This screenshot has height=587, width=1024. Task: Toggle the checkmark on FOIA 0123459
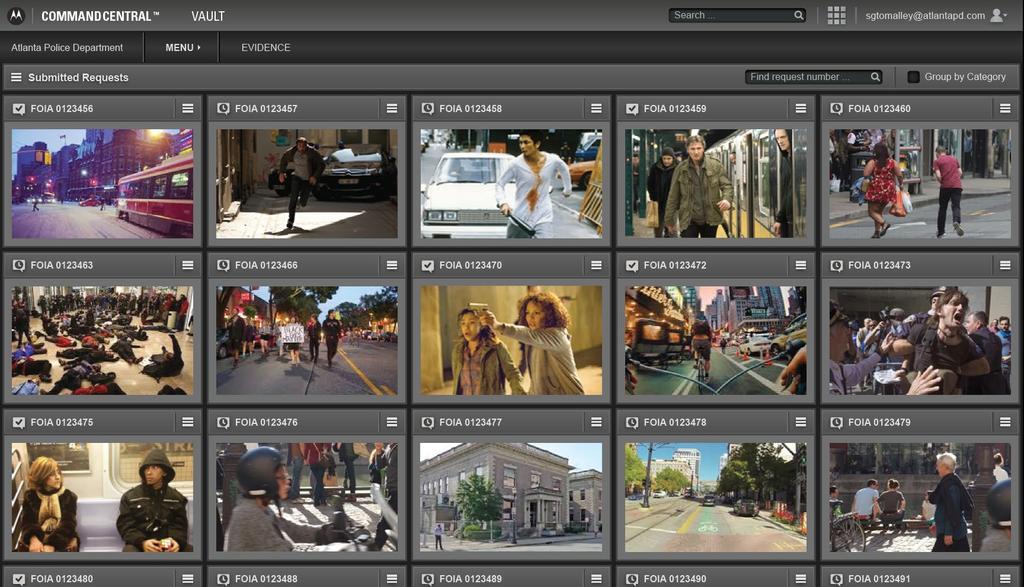pos(632,108)
